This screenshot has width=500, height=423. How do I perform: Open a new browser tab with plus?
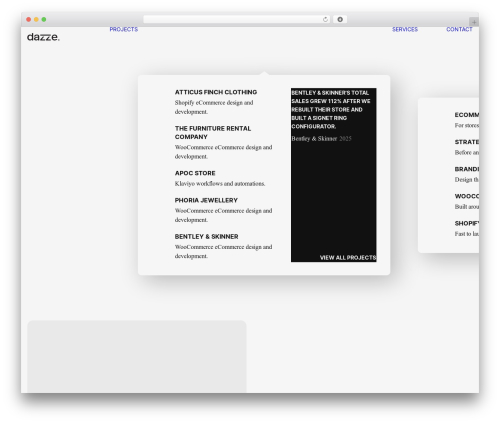[474, 22]
